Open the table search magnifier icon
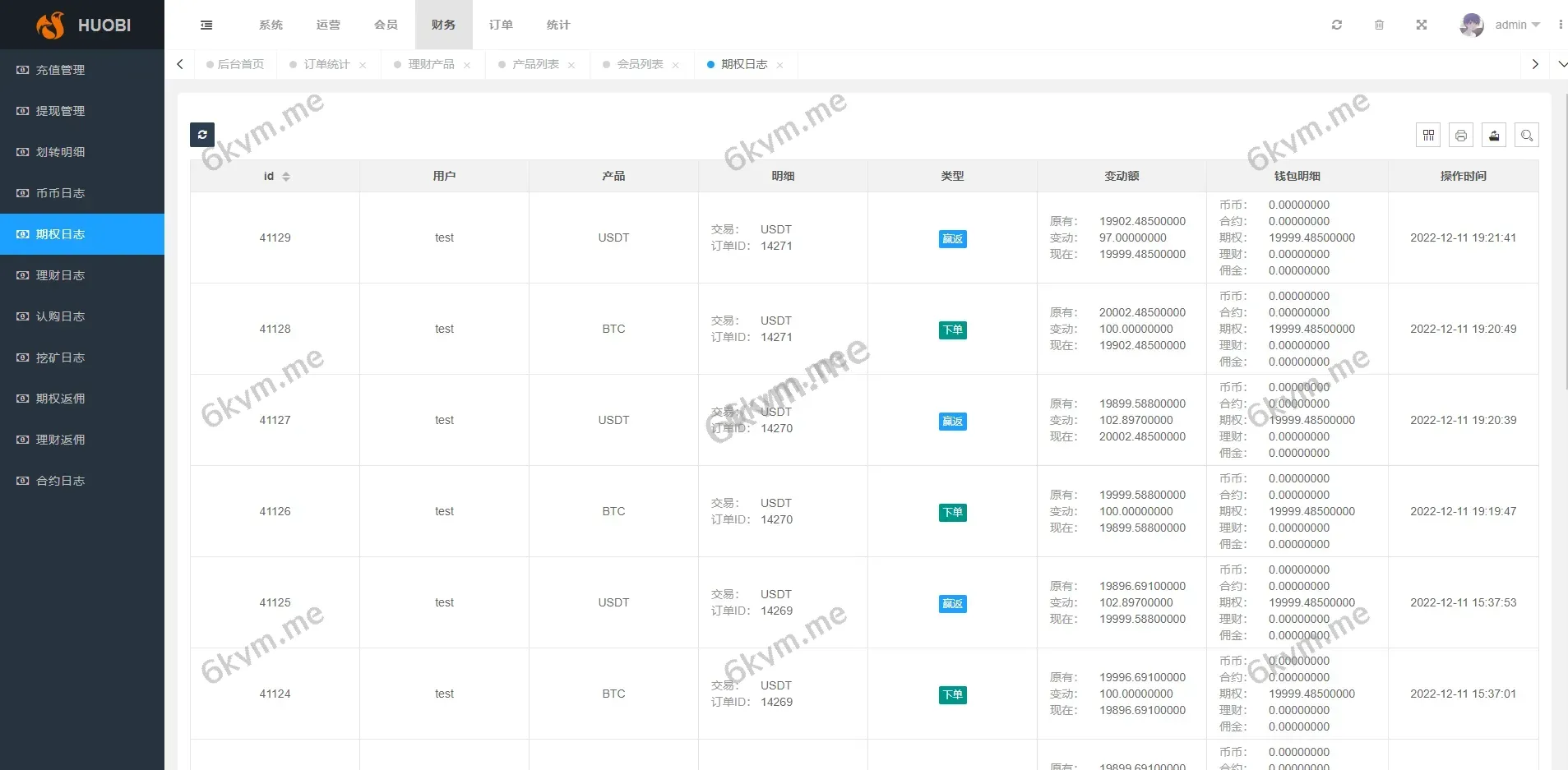Image resolution: width=1568 pixels, height=770 pixels. tap(1527, 136)
